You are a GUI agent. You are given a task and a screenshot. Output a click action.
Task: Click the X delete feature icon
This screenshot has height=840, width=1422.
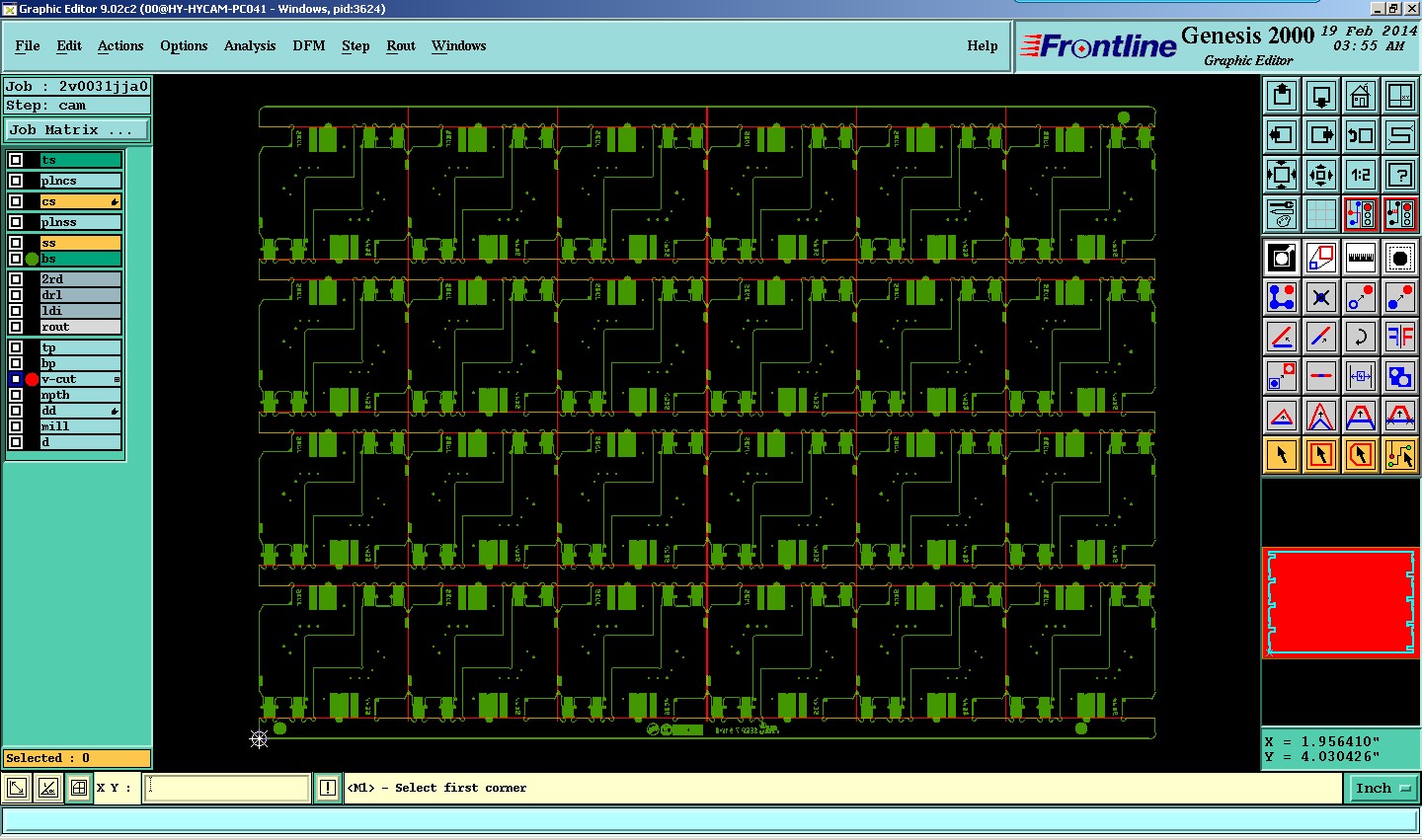1321,296
